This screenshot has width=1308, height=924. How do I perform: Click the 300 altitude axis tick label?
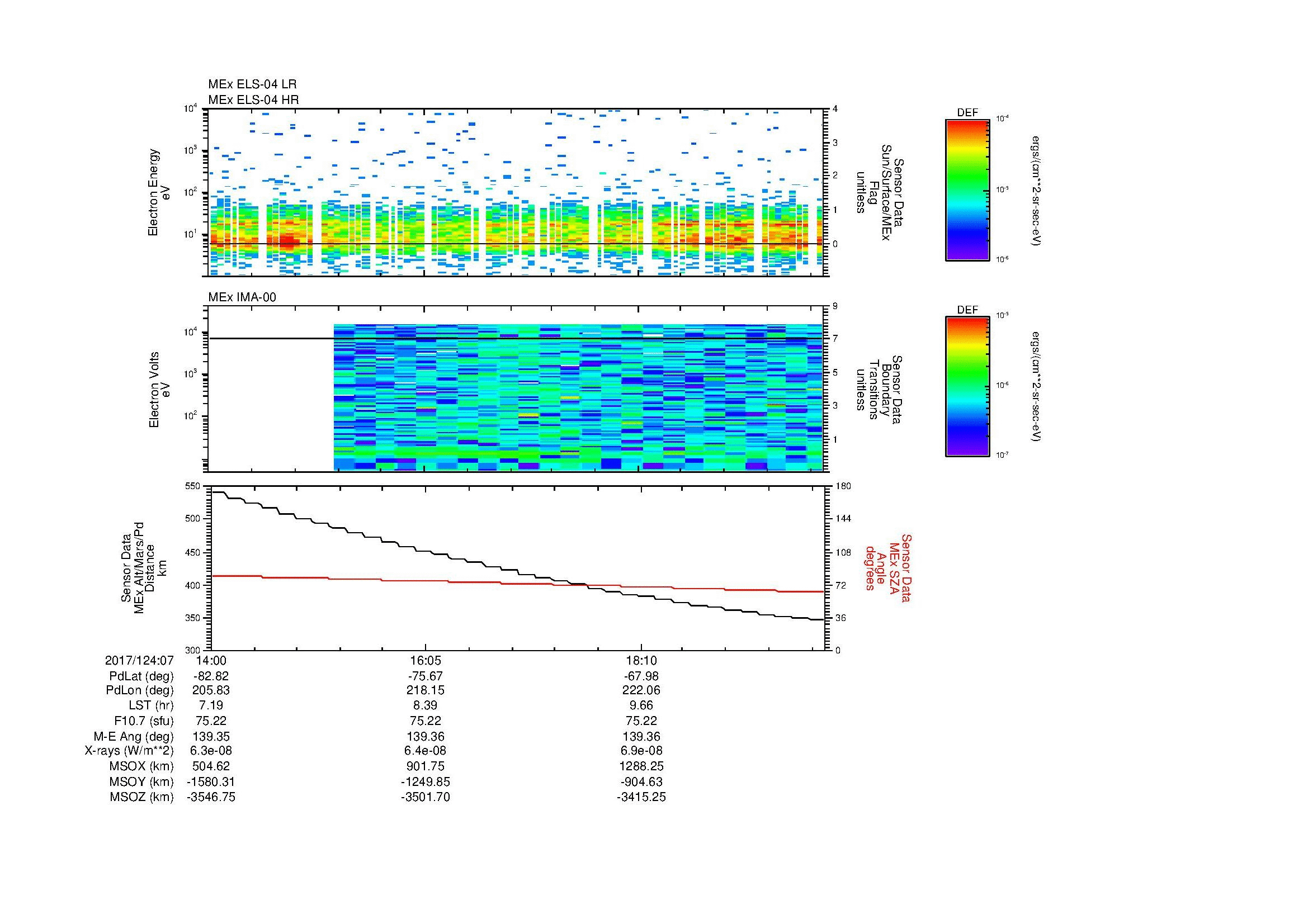[x=193, y=650]
